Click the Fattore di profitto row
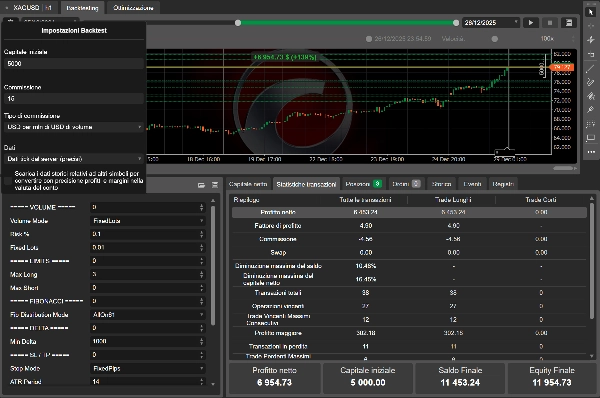Viewport: 600px width, 398px height. pos(409,226)
